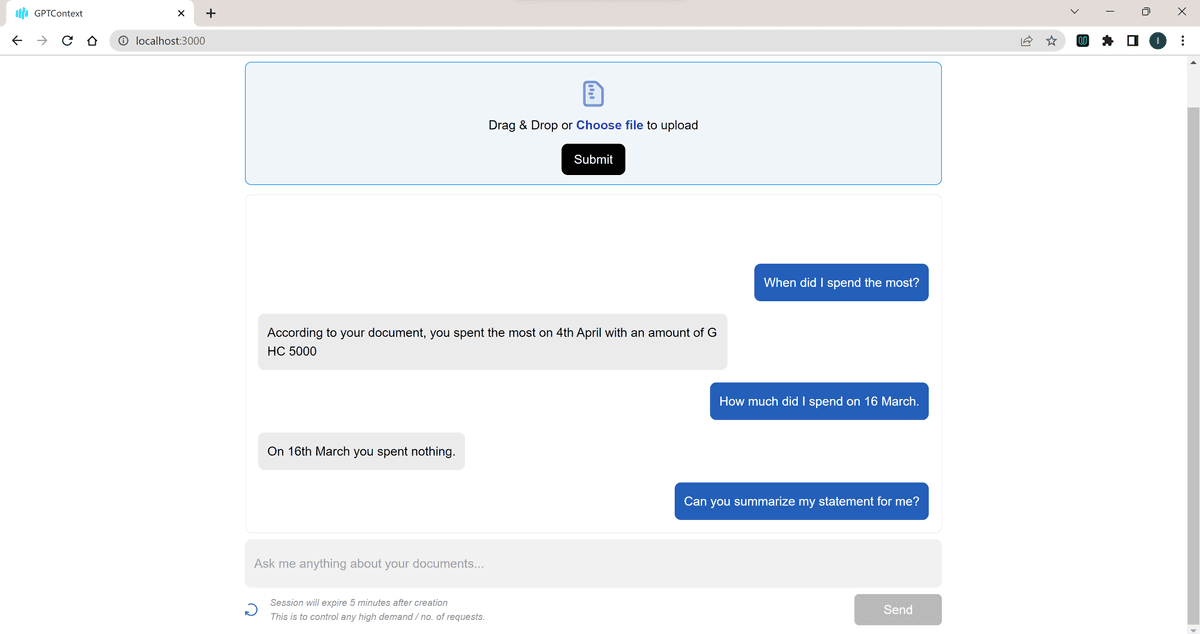Screen dimensions: 1200x634
Task: Expand the tab search dropdown arrow
Action: (x=1075, y=12)
